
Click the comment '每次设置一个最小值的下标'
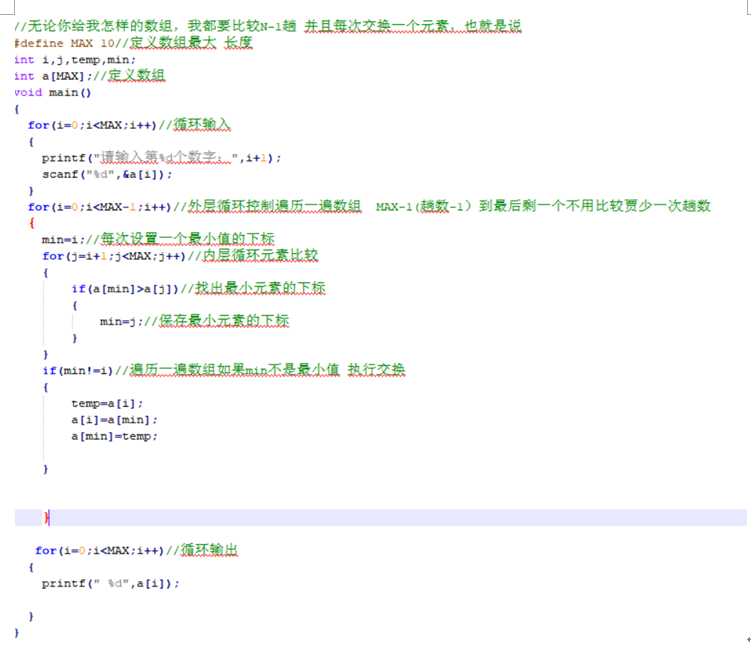[x=187, y=239]
